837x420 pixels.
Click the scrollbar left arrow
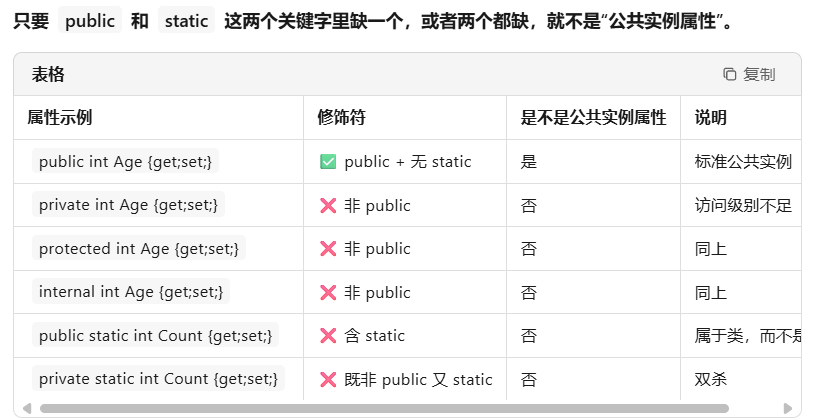tap(27, 408)
